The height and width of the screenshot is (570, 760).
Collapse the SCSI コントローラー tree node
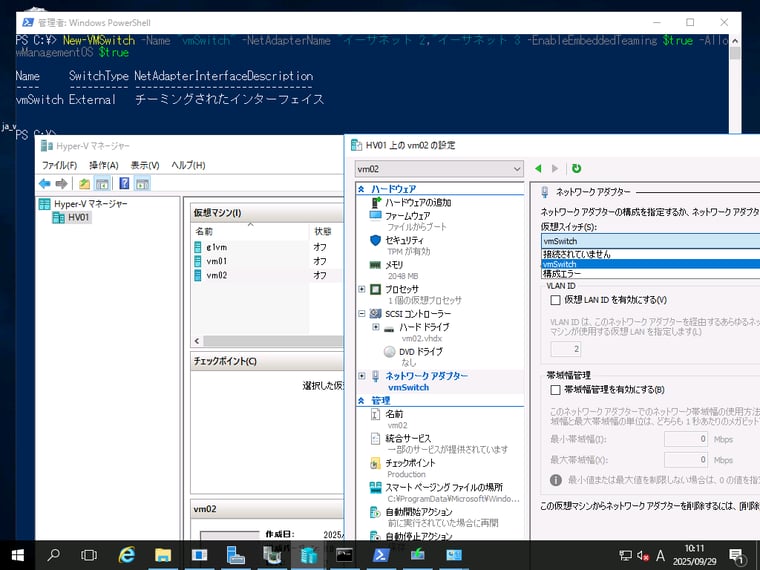coord(362,314)
